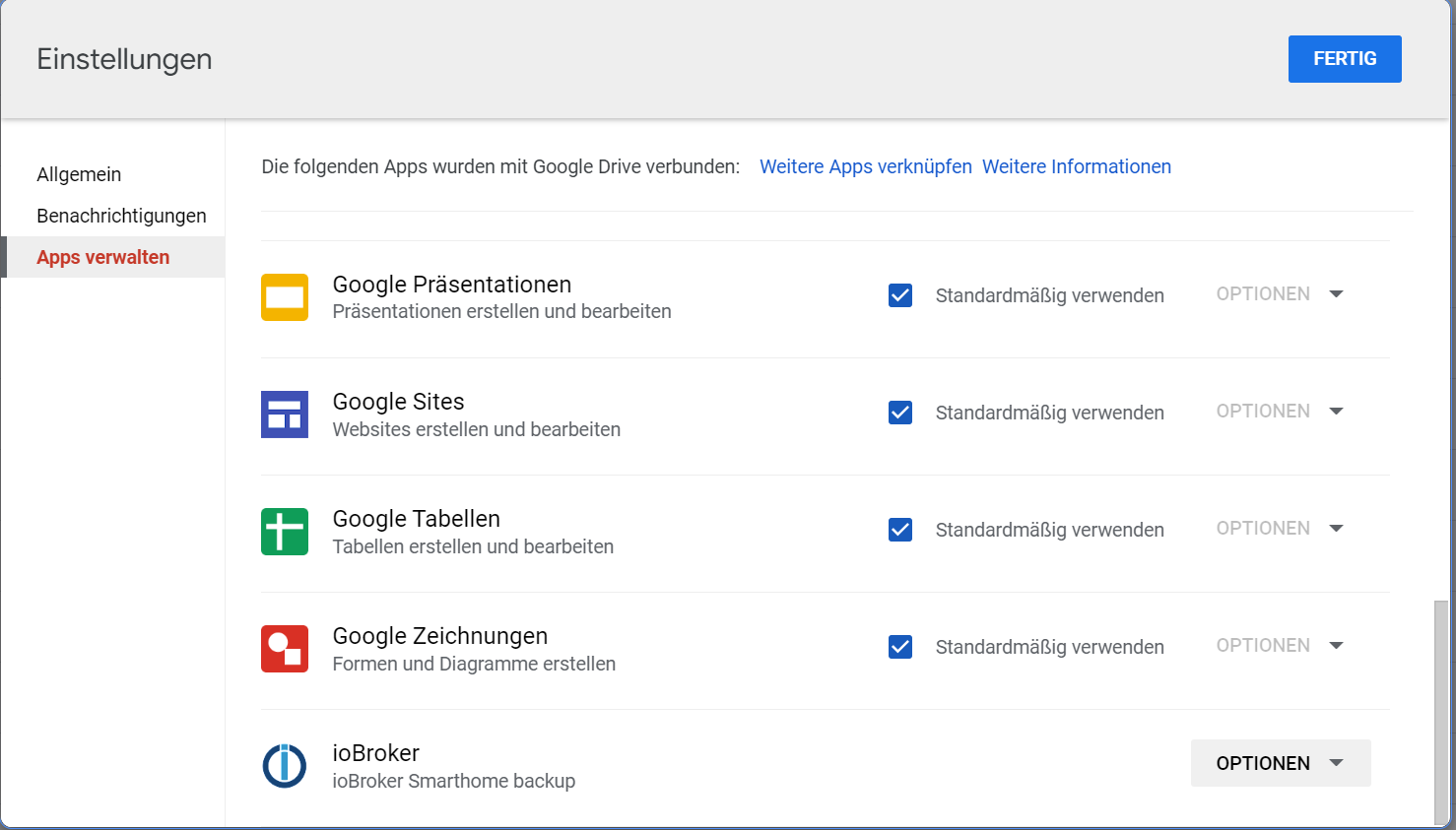The image size is (1456, 830).
Task: Click the Google Zeichnungen app icon
Action: [x=285, y=649]
